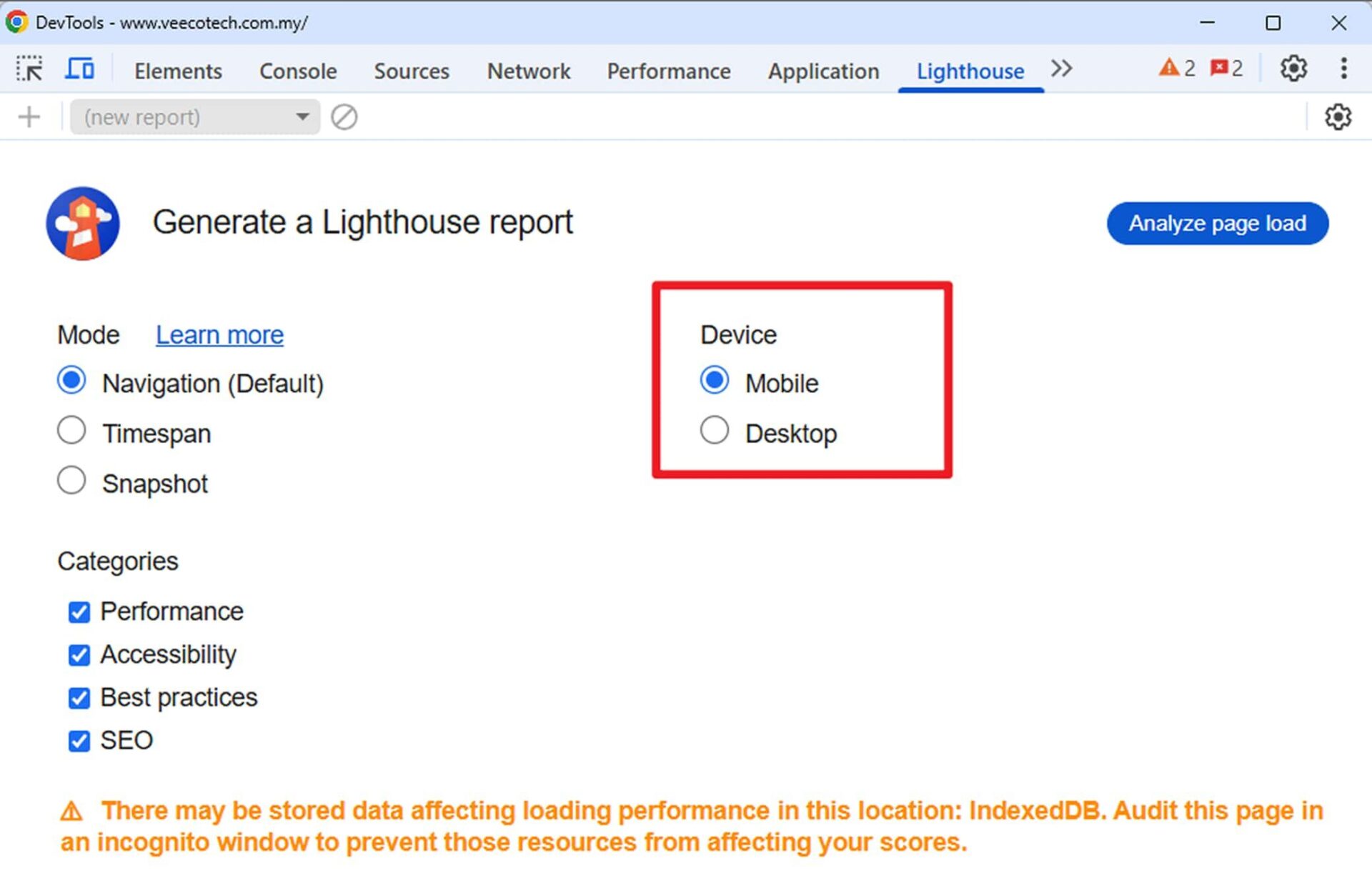
Task: Select the Lighthouse tab
Action: pyautogui.click(x=970, y=71)
